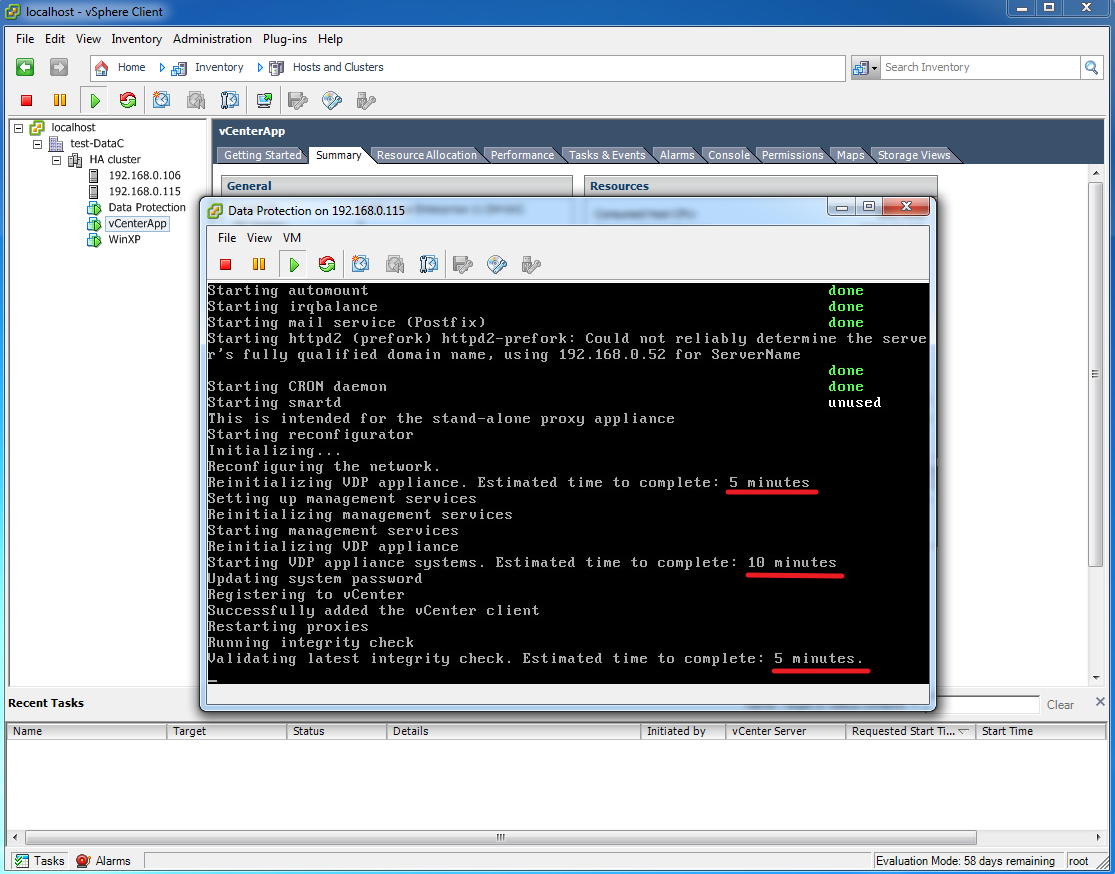Open VM menu in Data Protection console
The image size is (1115, 874).
point(292,238)
